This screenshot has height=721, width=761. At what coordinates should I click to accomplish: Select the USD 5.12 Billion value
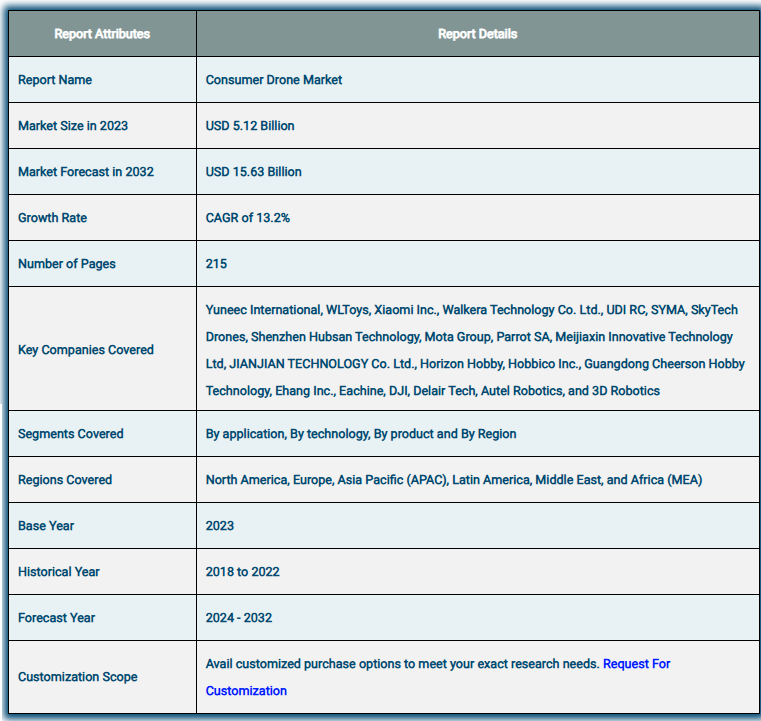pyautogui.click(x=250, y=126)
